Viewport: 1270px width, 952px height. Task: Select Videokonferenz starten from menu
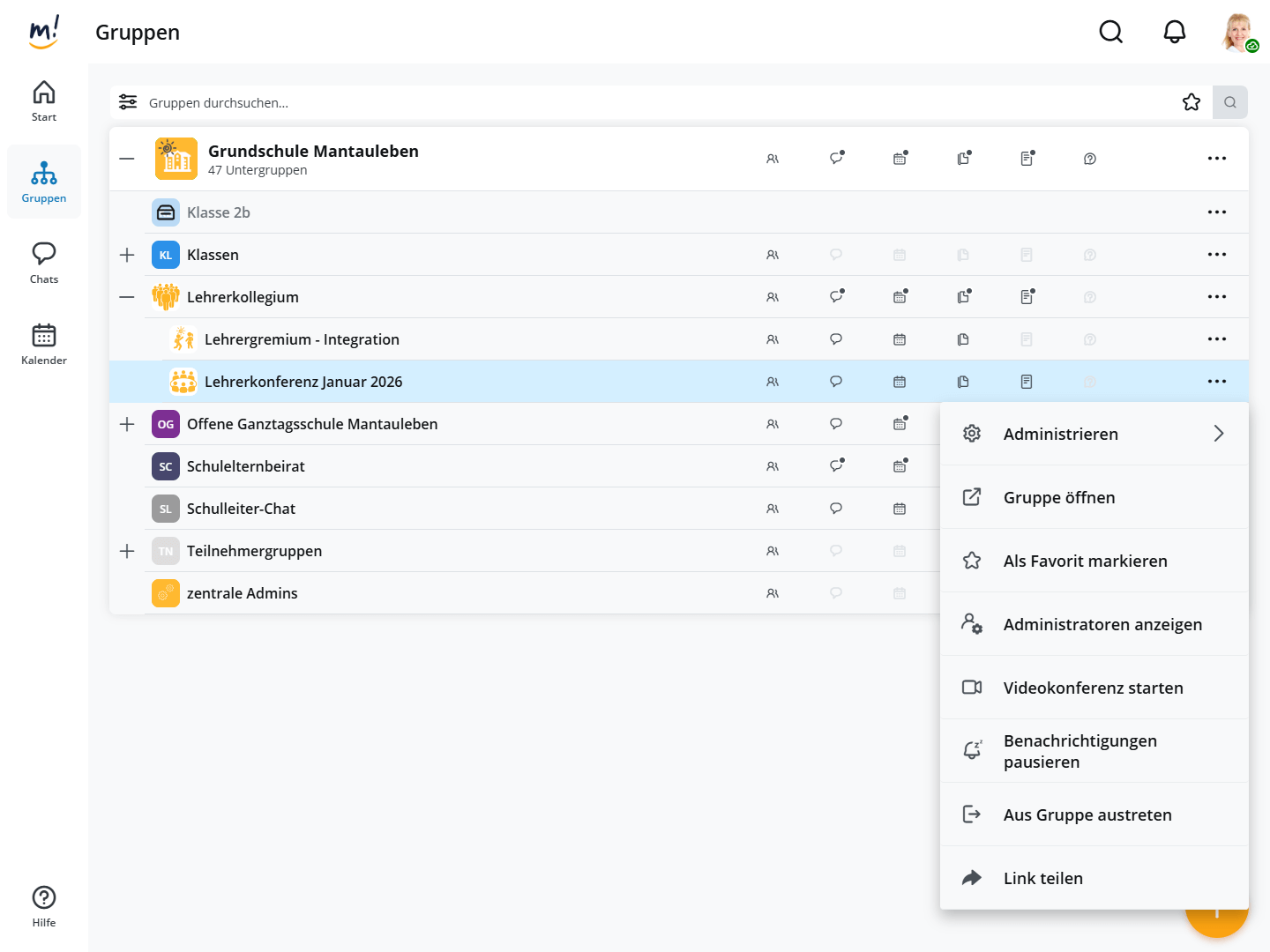tap(1094, 688)
